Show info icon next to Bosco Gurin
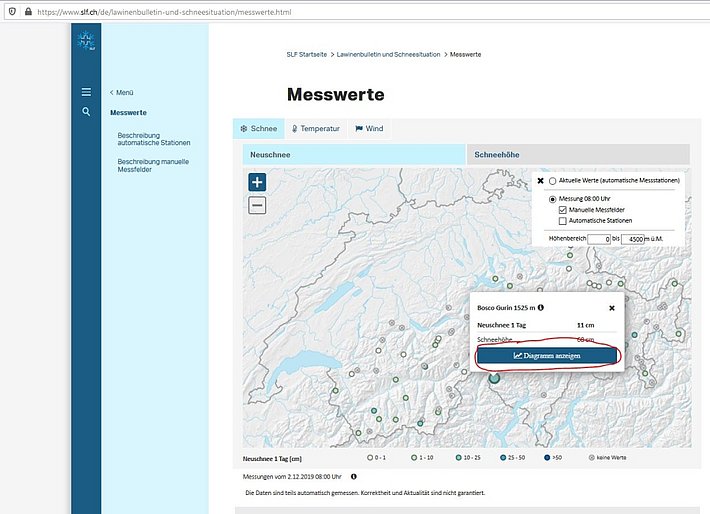The height and width of the screenshot is (514, 710). click(541, 308)
